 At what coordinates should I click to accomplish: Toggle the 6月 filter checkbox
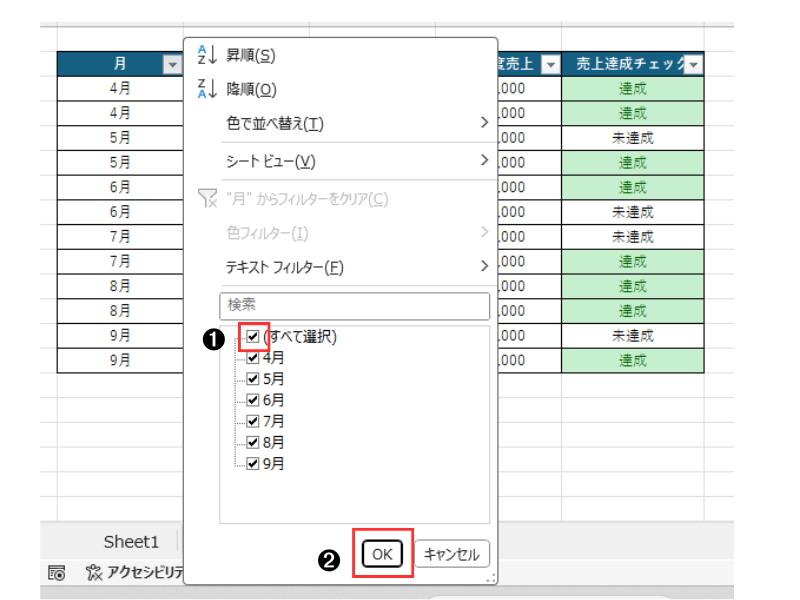pos(253,400)
